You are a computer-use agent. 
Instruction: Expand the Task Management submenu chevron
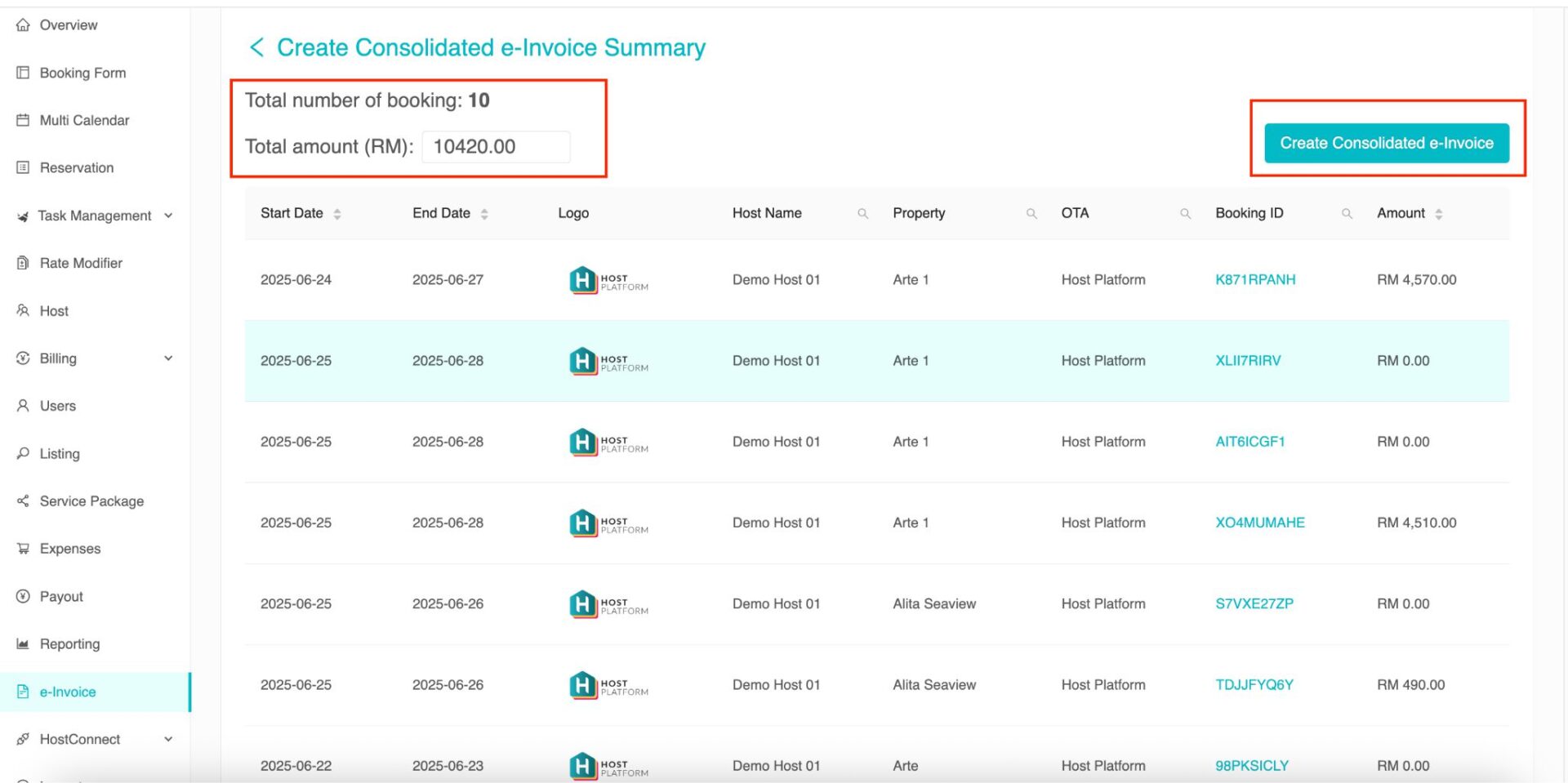168,216
